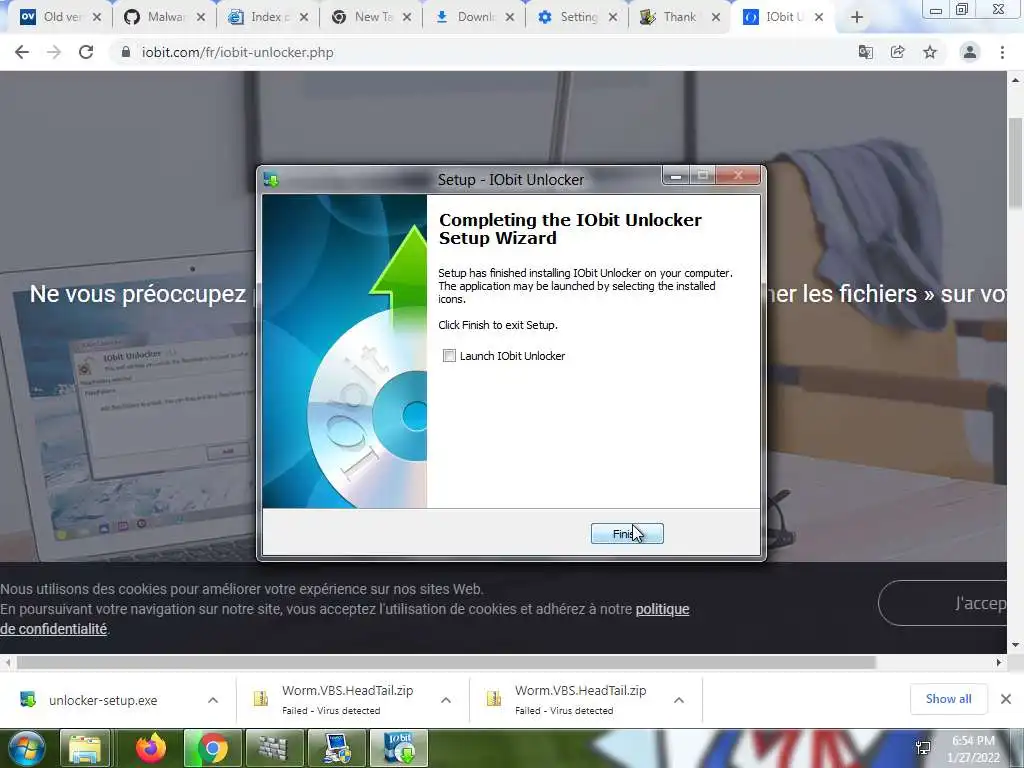This screenshot has height=768, width=1024.
Task: Click Show all downloads button
Action: [x=948, y=699]
